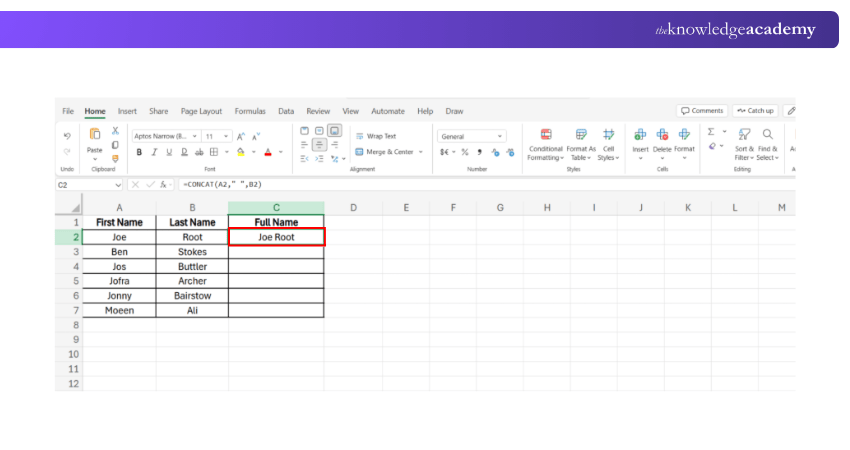Screen dimensions: 850x450
Task: Open Find & Select magnifier
Action: click(x=768, y=145)
